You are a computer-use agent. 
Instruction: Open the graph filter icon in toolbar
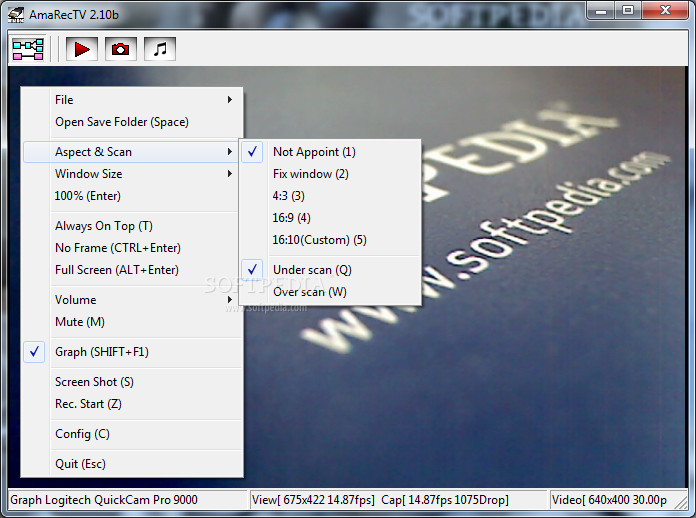point(28,49)
